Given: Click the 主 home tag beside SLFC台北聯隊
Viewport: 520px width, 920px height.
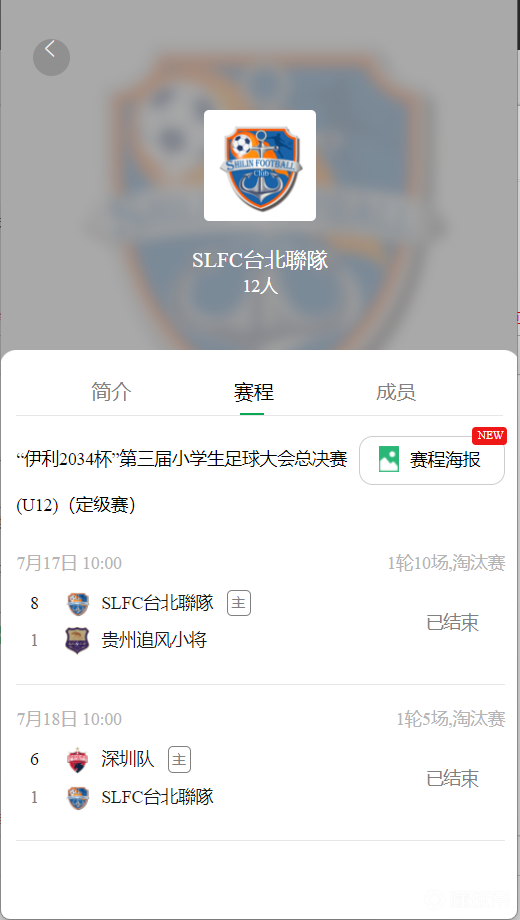Looking at the screenshot, I should [239, 603].
